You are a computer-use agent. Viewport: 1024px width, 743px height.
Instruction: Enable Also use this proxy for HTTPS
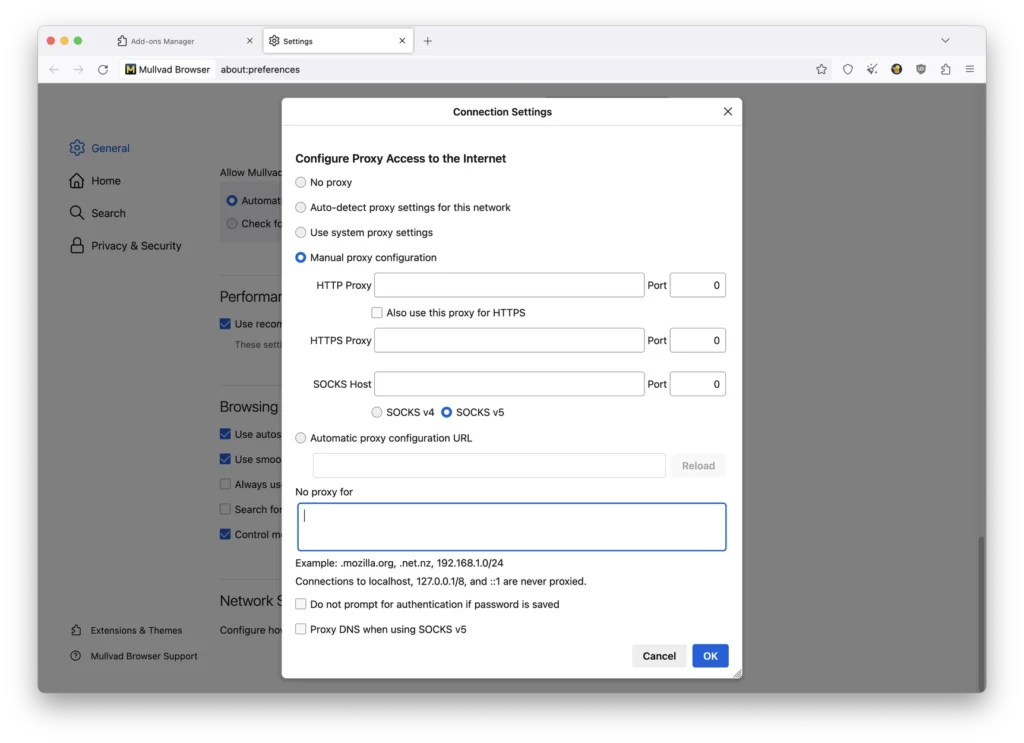pyautogui.click(x=377, y=313)
